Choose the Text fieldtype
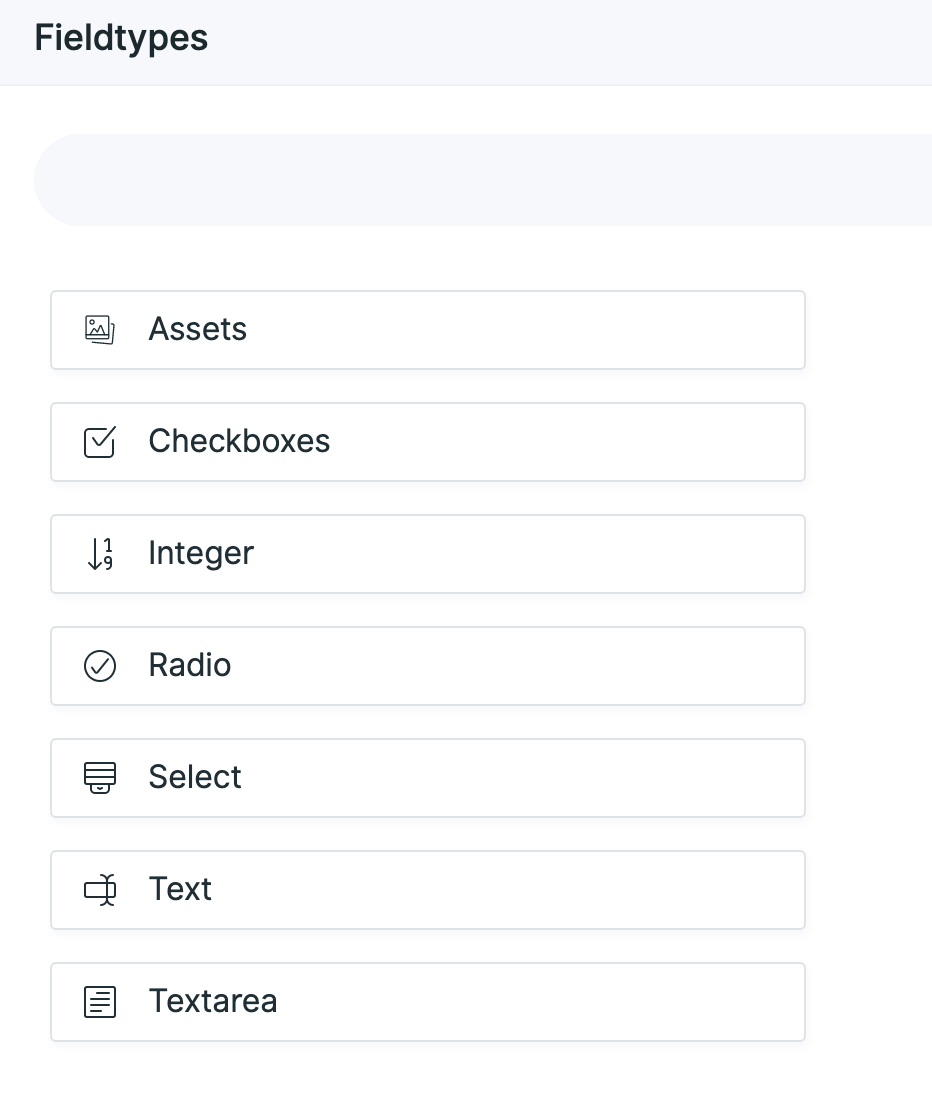The width and height of the screenshot is (932, 1112). tap(428, 889)
